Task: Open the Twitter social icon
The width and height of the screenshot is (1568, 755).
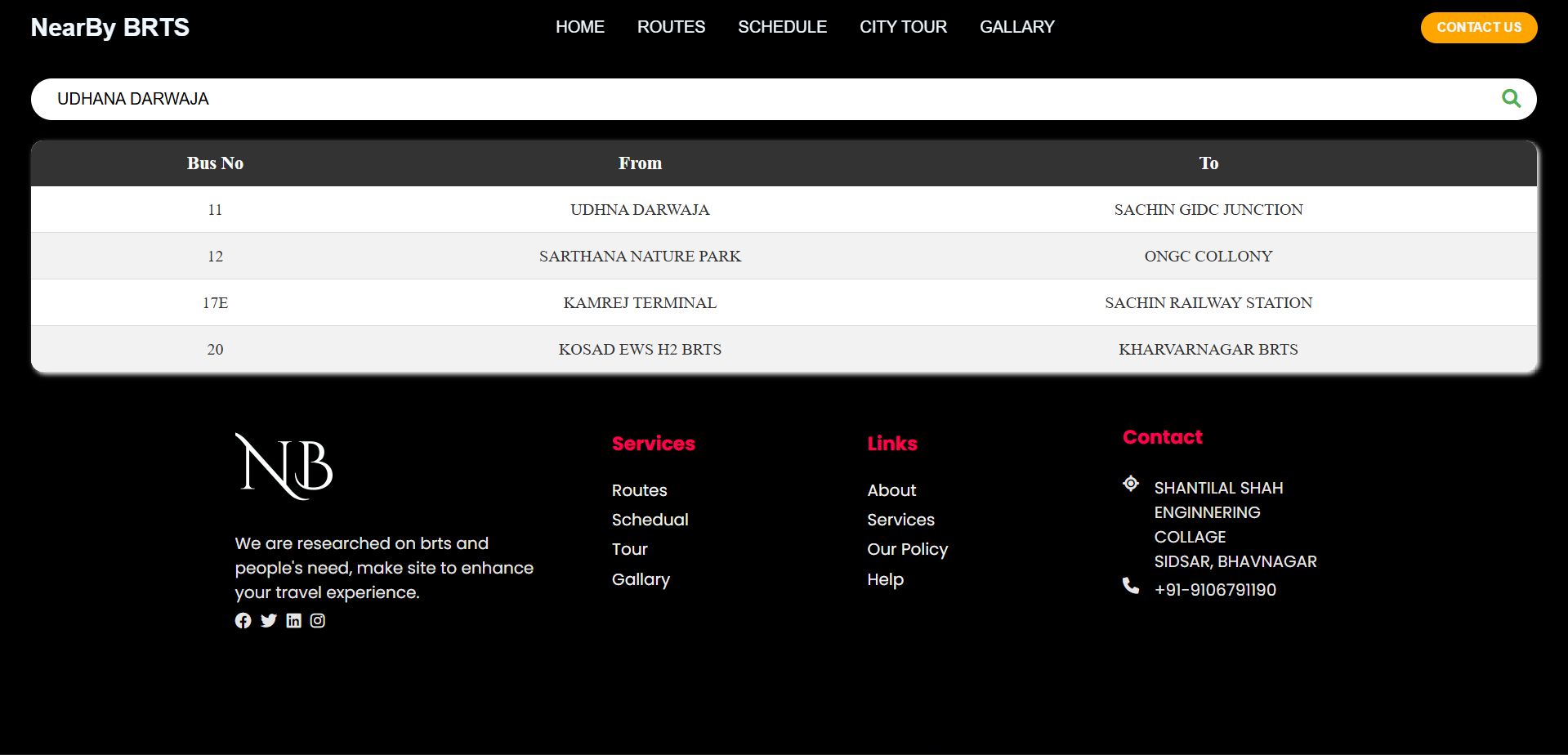Action: 268,621
